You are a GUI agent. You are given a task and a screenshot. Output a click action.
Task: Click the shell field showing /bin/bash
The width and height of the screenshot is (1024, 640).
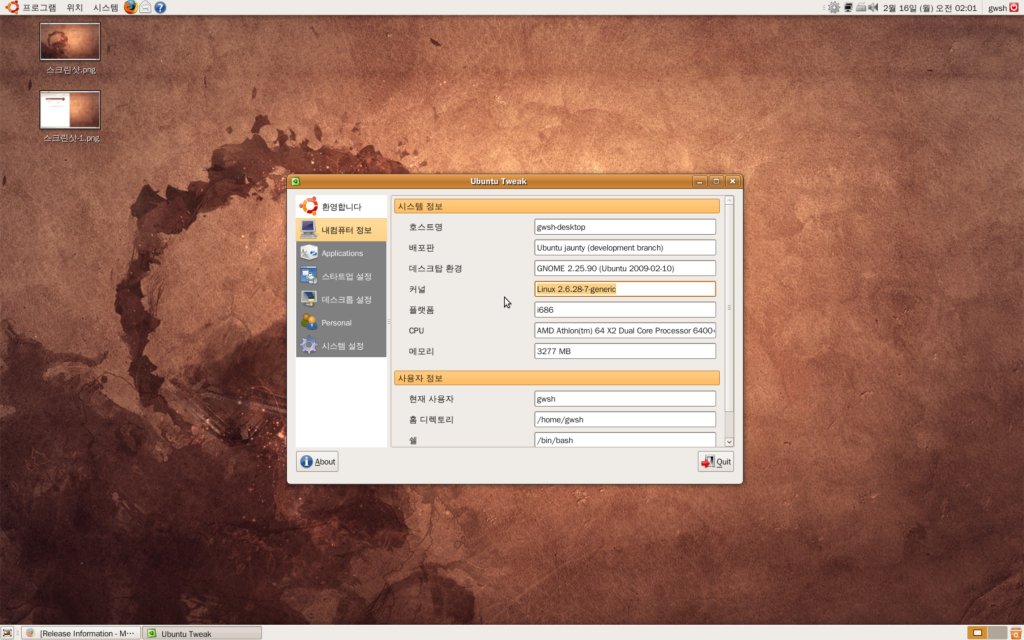pyautogui.click(x=624, y=440)
